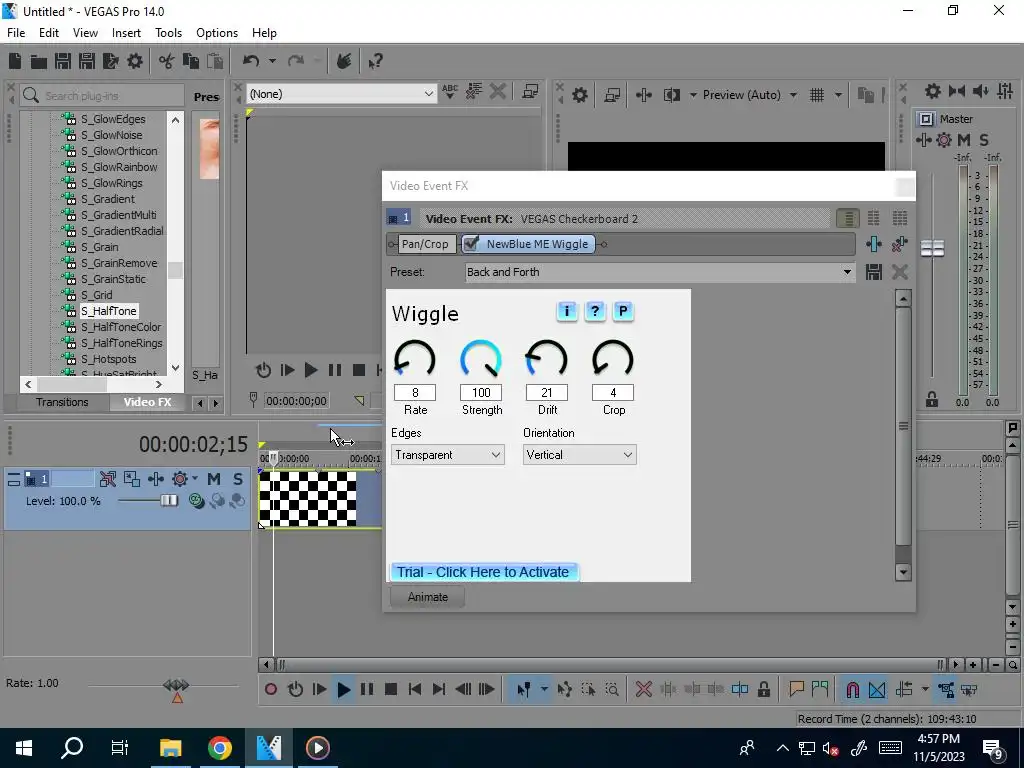
Task: Open the Options menu
Action: 217,33
